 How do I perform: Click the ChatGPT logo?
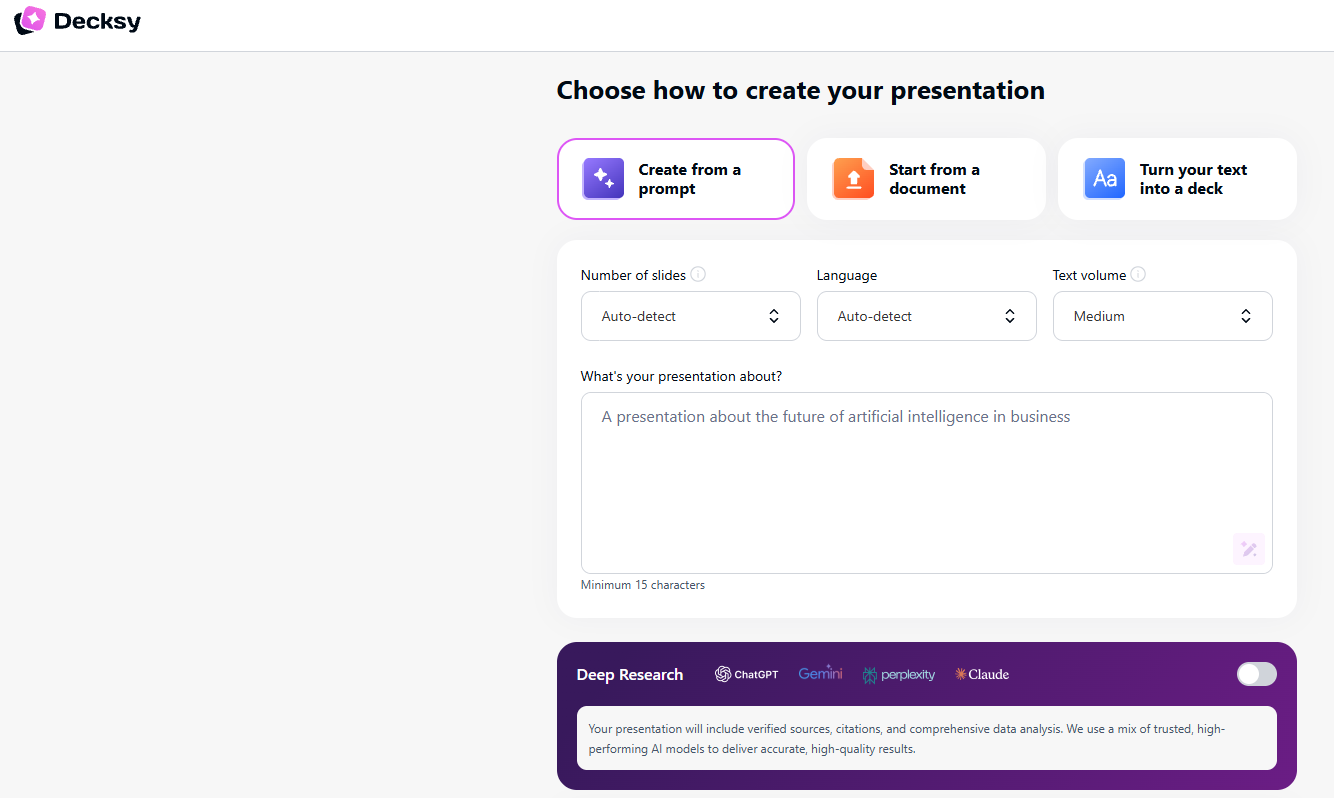coord(747,674)
